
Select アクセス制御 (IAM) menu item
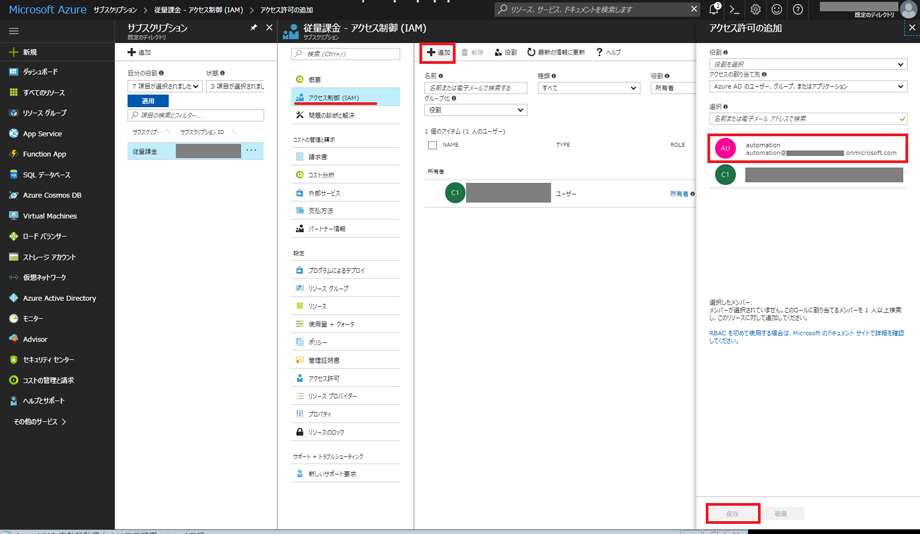346,97
